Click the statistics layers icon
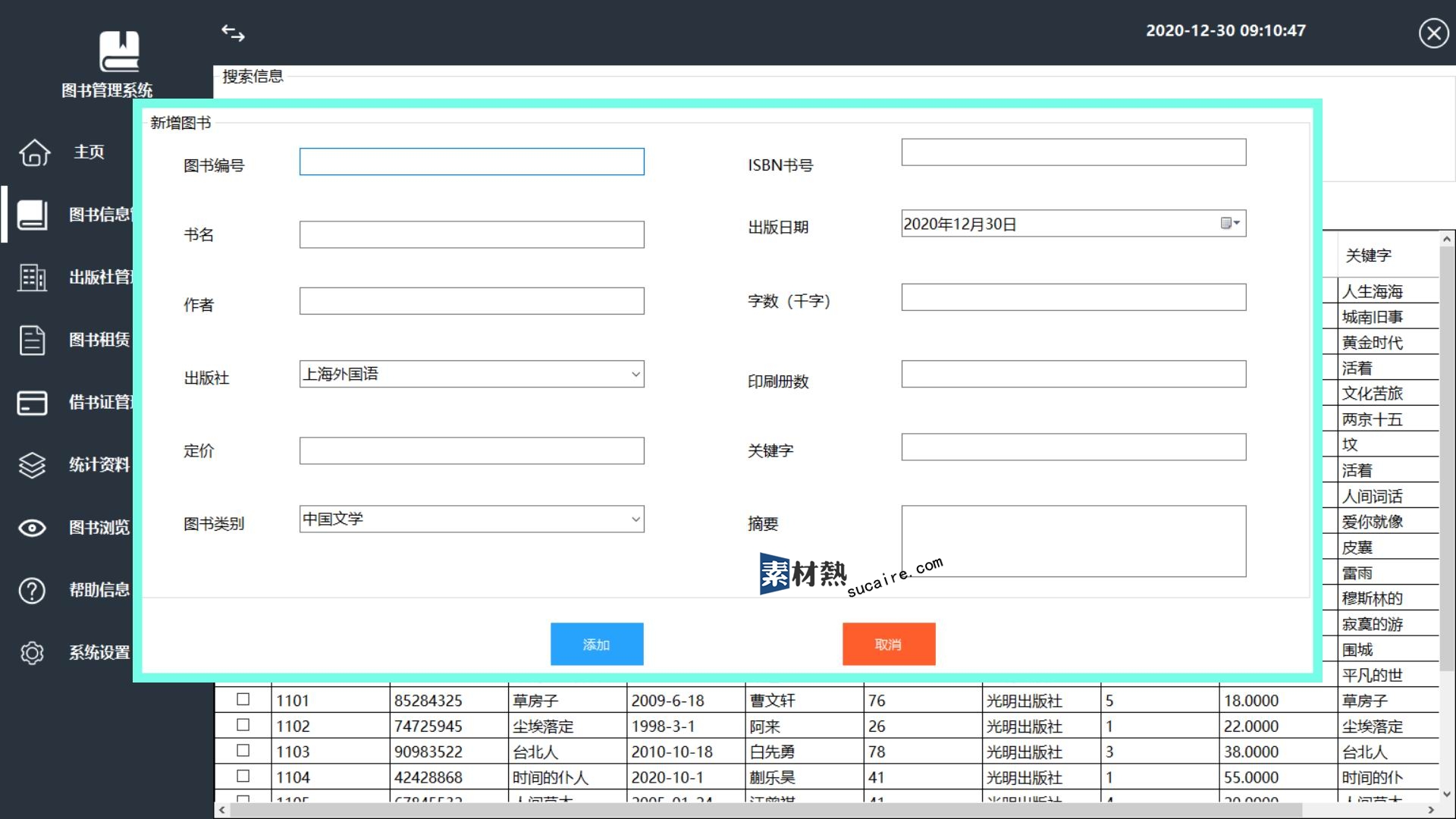This screenshot has width=1456, height=819. point(32,465)
